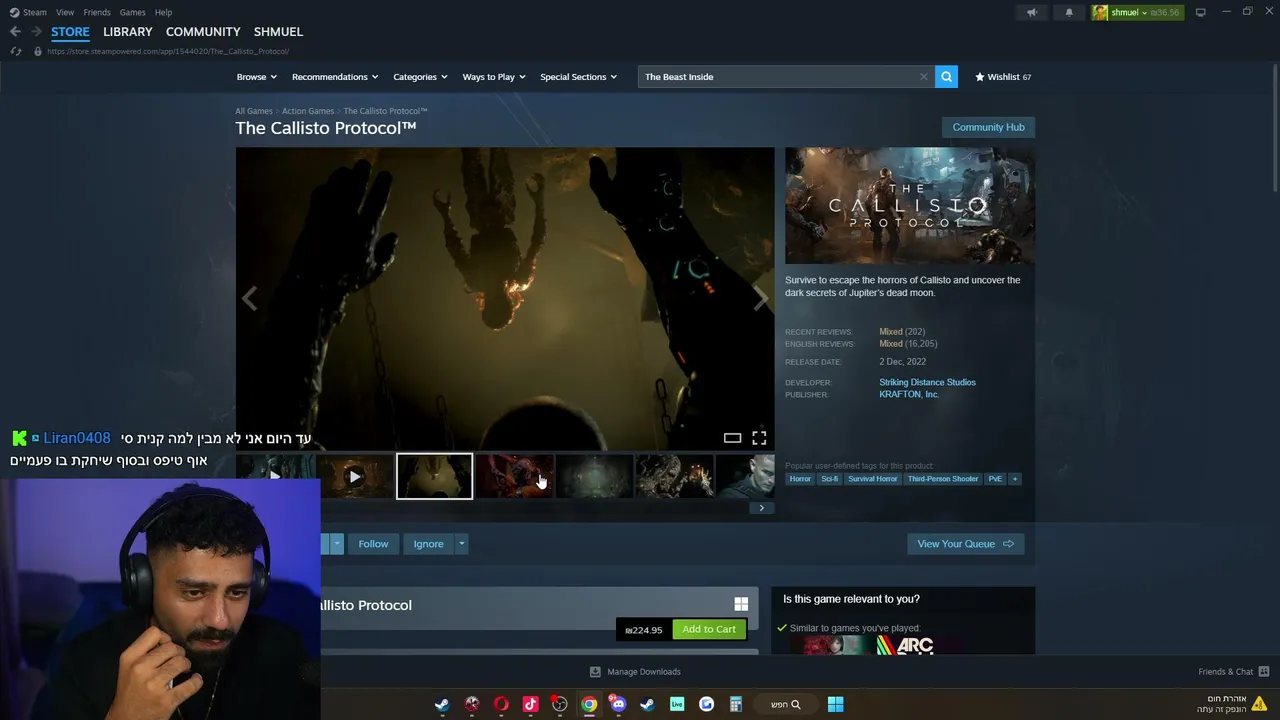The height and width of the screenshot is (720, 1280).
Task: Open the notifications bell
Action: point(1069,12)
